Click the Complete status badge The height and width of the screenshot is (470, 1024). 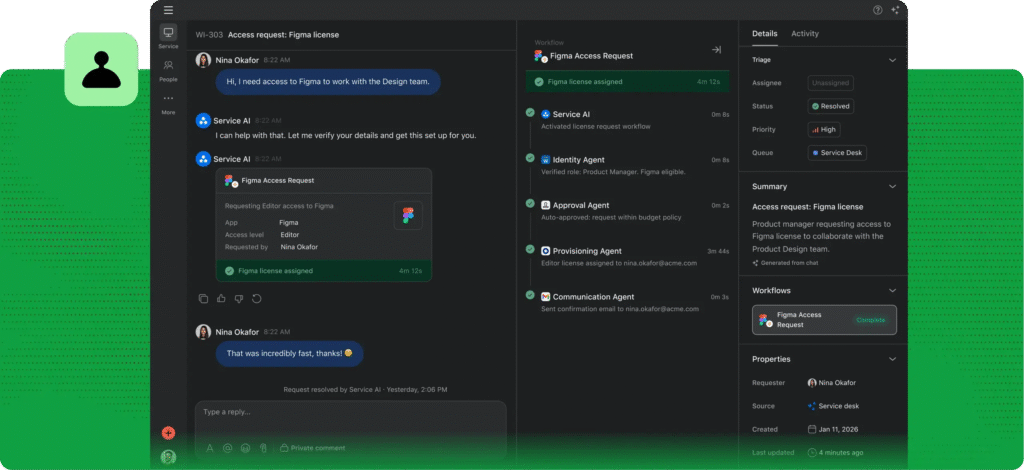point(871,320)
